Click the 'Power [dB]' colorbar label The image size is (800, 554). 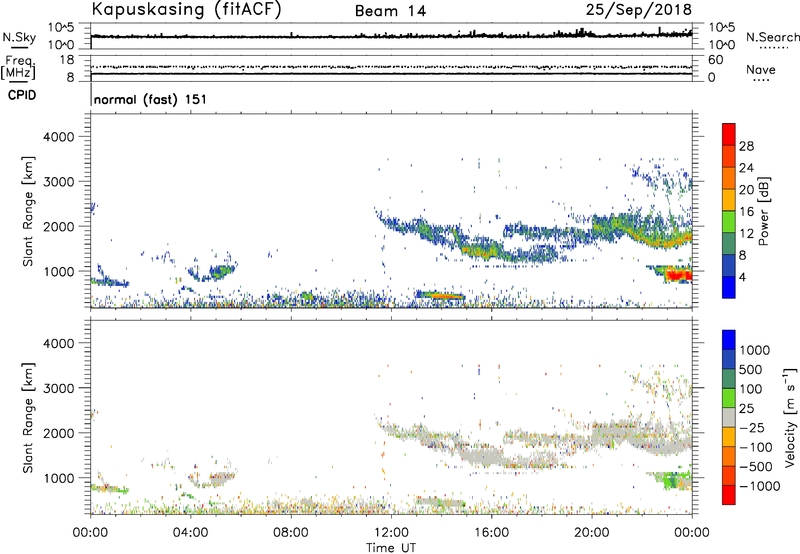[x=763, y=211]
